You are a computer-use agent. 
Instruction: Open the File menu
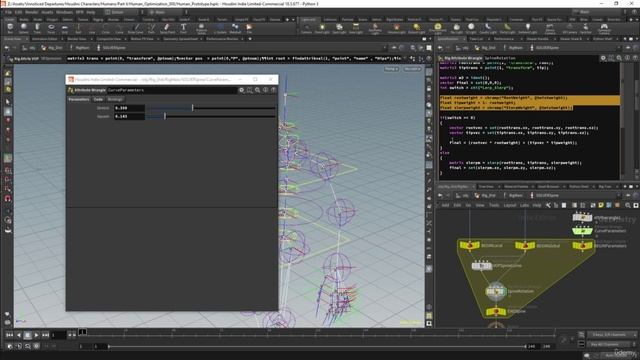pyautogui.click(x=8, y=12)
